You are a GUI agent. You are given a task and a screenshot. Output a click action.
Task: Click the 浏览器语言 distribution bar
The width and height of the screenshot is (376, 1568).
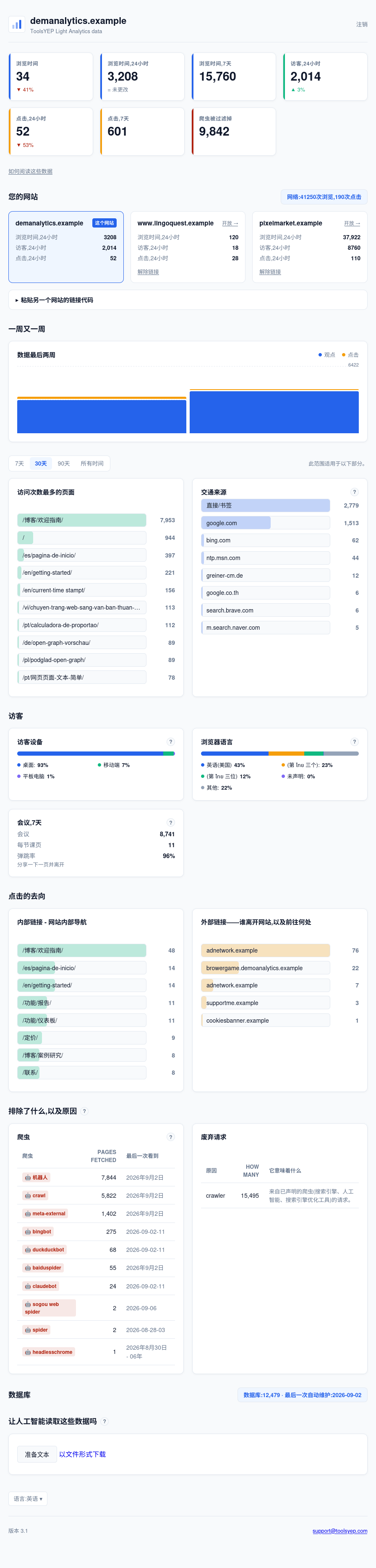(x=280, y=754)
